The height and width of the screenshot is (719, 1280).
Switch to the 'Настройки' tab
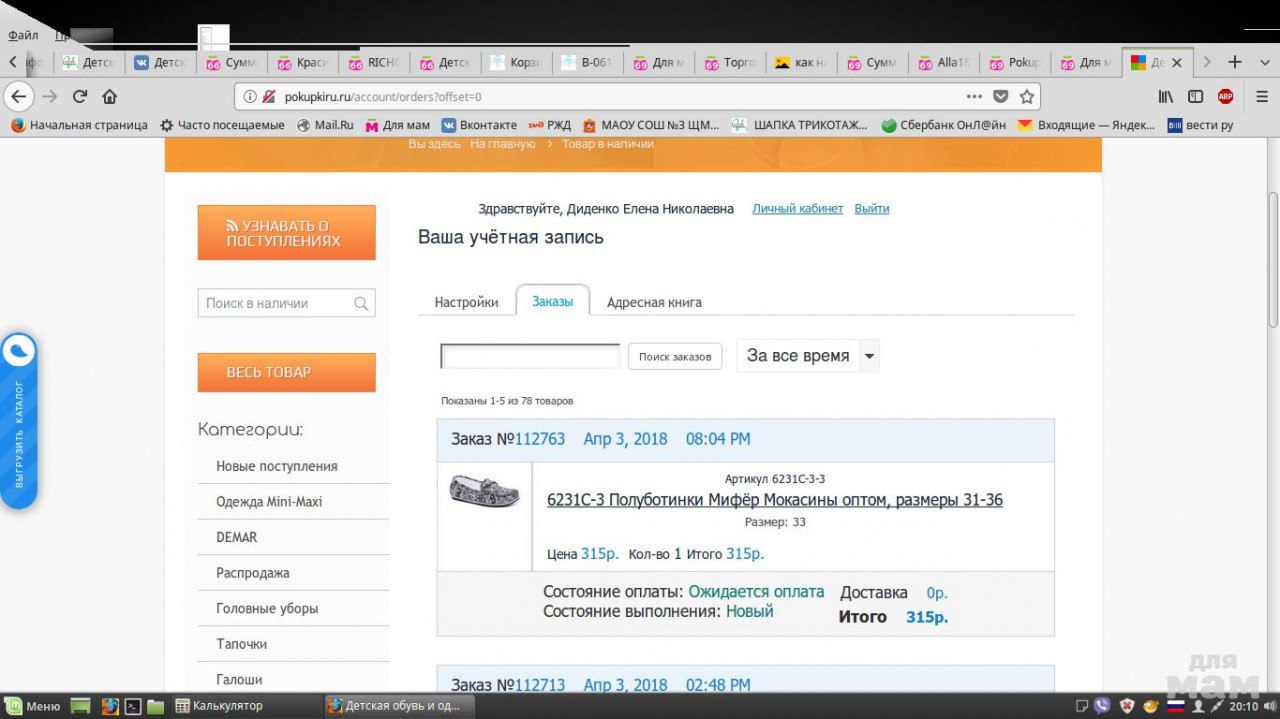(466, 302)
